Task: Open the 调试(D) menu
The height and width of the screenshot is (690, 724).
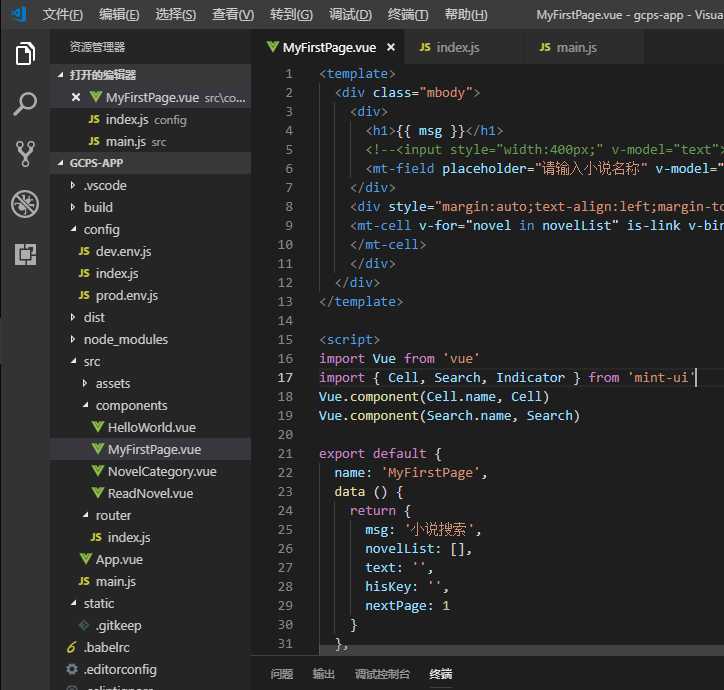Action: (x=350, y=15)
